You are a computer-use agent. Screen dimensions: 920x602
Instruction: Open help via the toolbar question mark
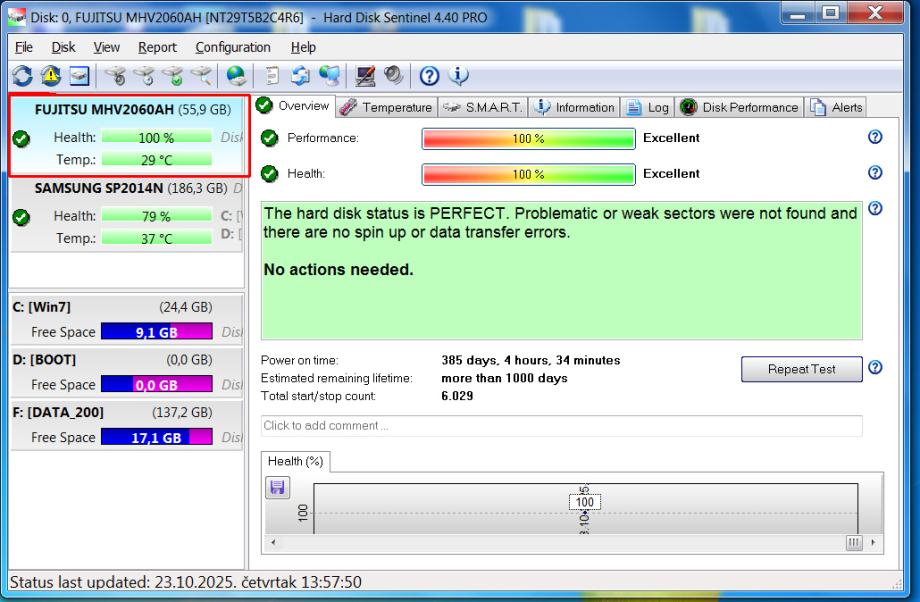coord(429,76)
